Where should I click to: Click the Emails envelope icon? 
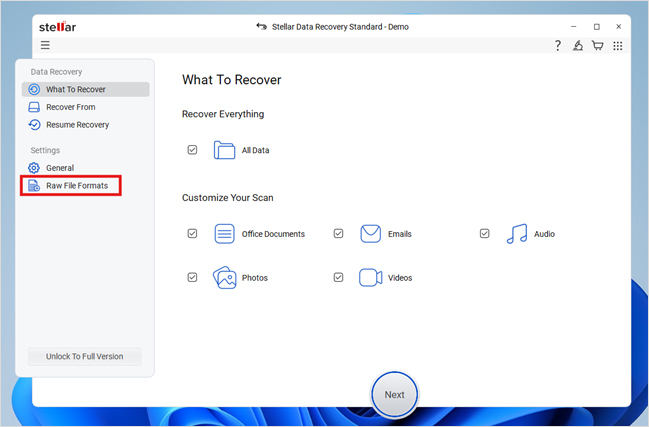(x=370, y=234)
